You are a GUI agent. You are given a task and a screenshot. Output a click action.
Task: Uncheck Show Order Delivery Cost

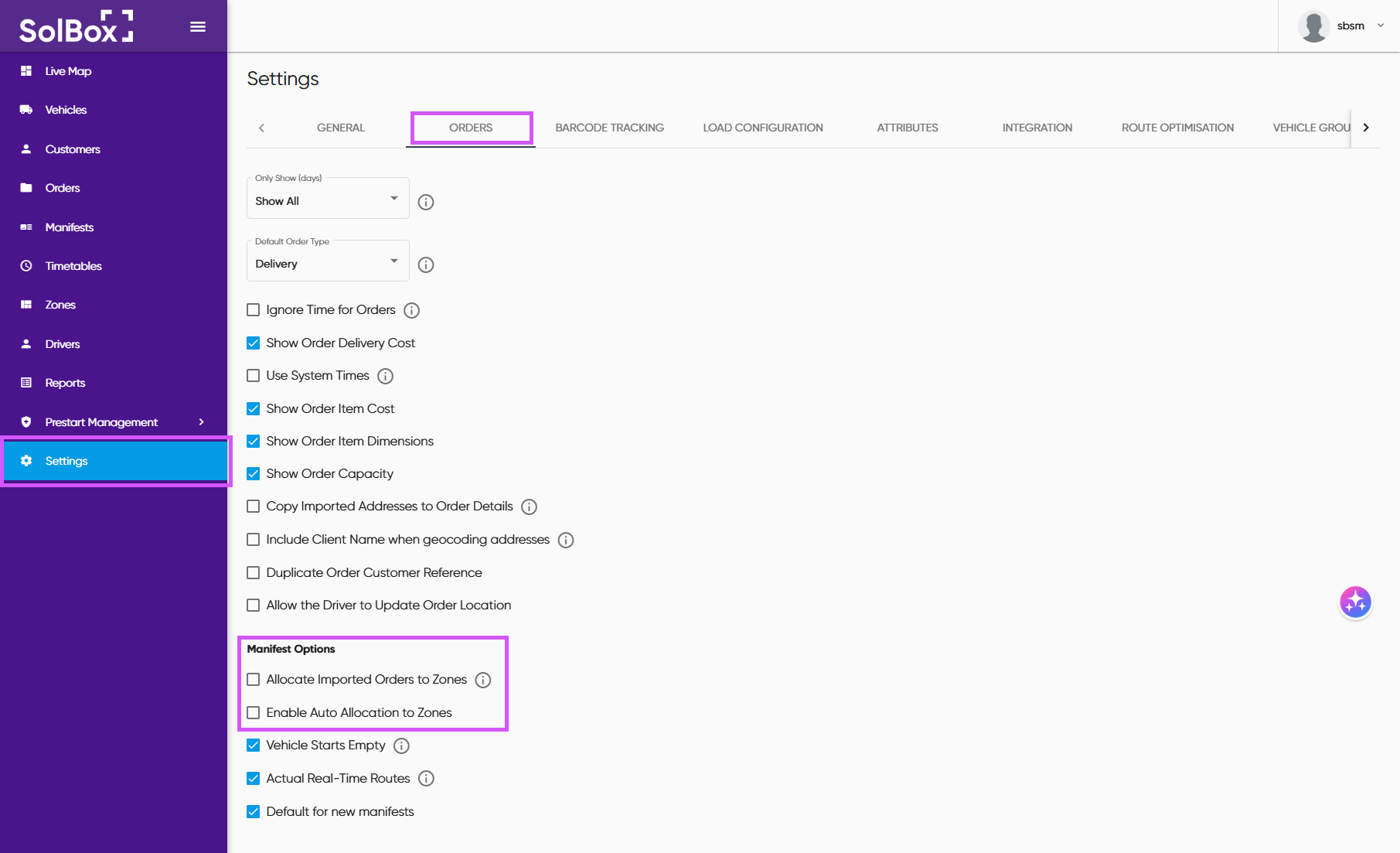pos(254,343)
